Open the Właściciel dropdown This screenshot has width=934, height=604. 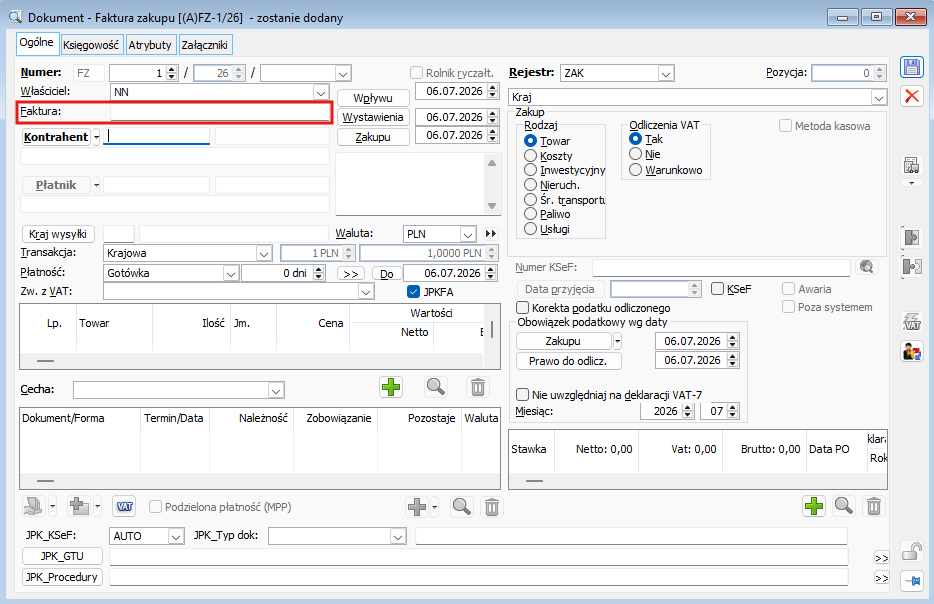click(320, 92)
